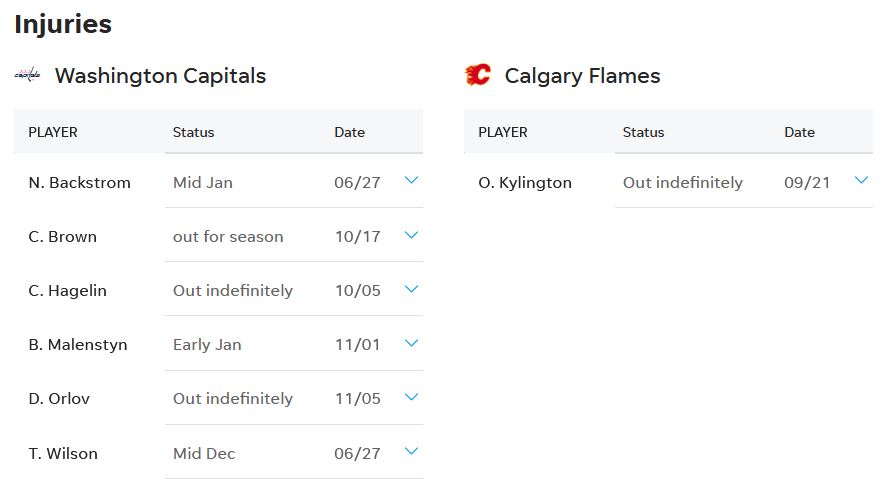Expand N. Backstrom injury details chevron
Screen dimensions: 885x492
(x=411, y=180)
